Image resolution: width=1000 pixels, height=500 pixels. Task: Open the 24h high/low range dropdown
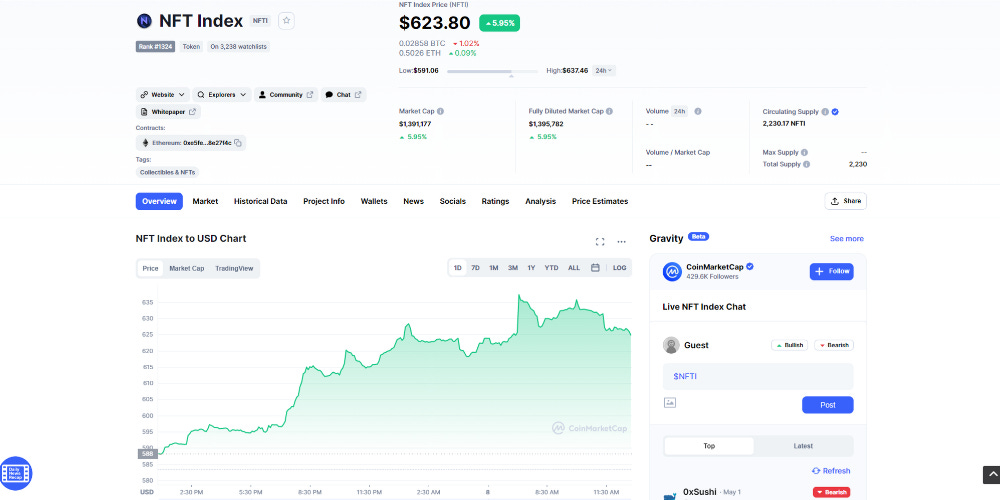603,70
